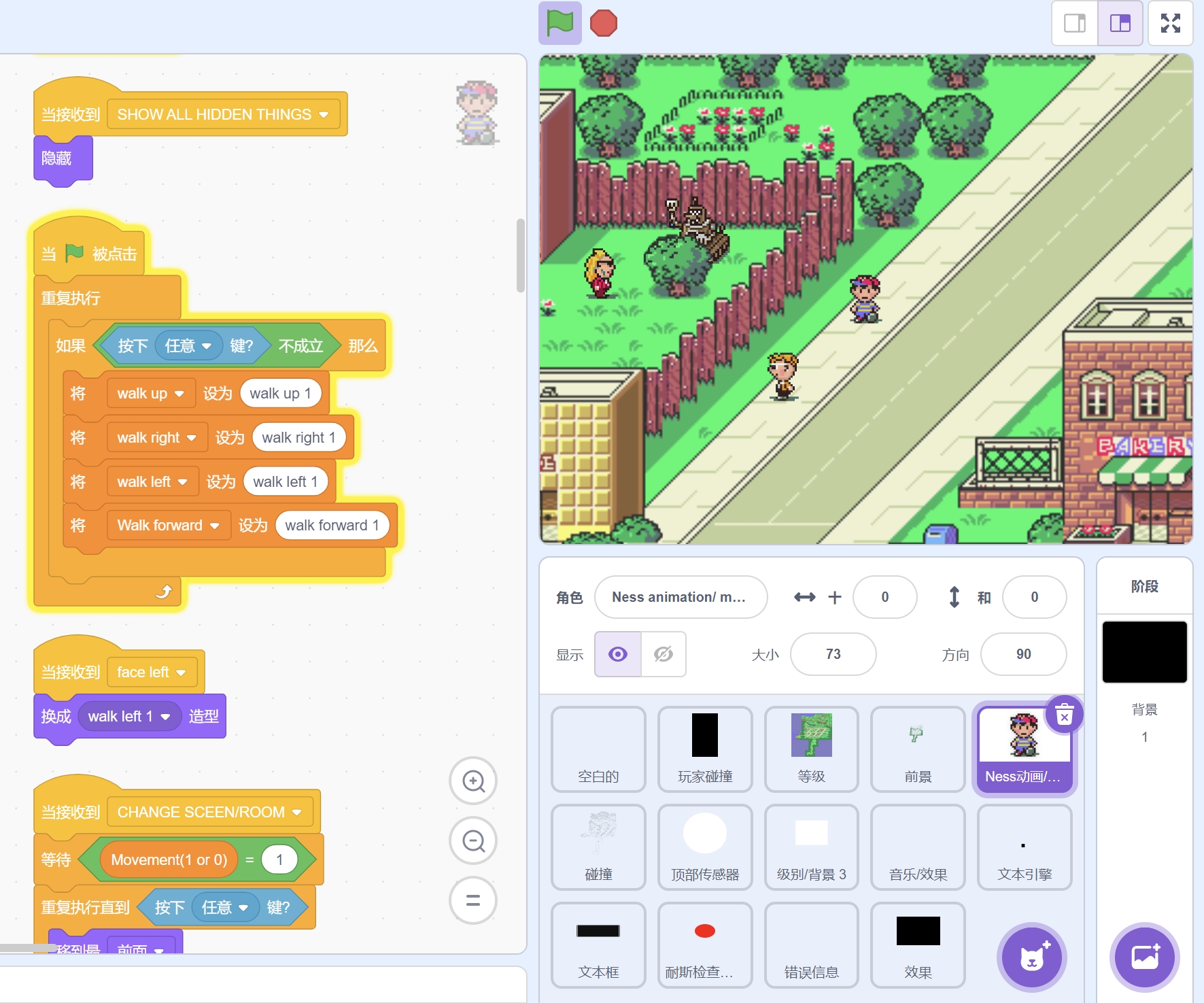Switch to small stage layout

click(1075, 23)
